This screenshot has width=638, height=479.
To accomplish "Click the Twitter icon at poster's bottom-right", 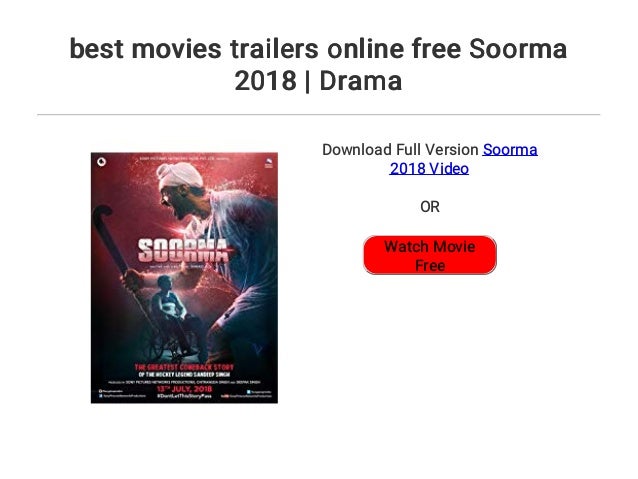I will pos(249,392).
